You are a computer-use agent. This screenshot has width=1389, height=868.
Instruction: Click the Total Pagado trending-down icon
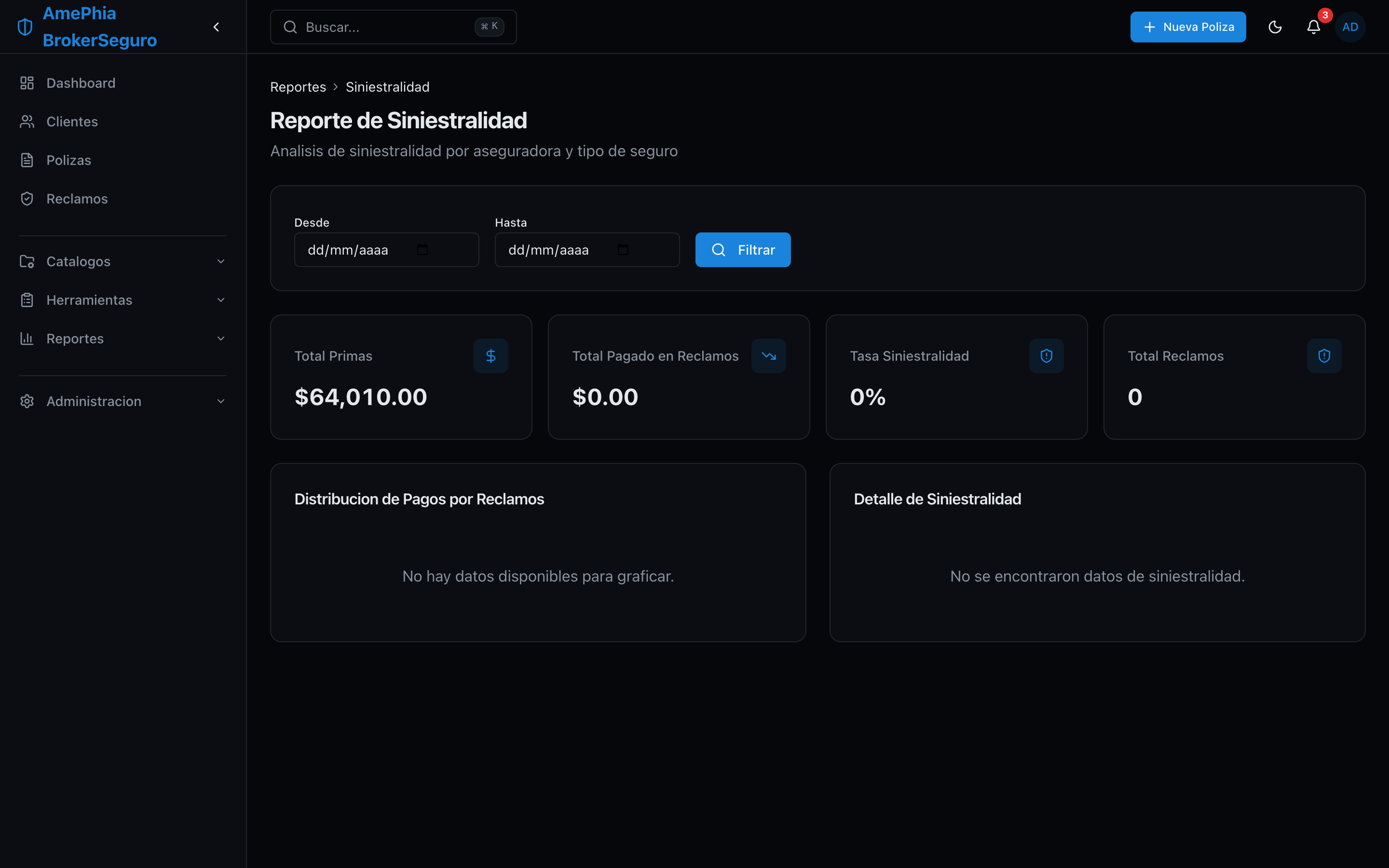(x=769, y=356)
